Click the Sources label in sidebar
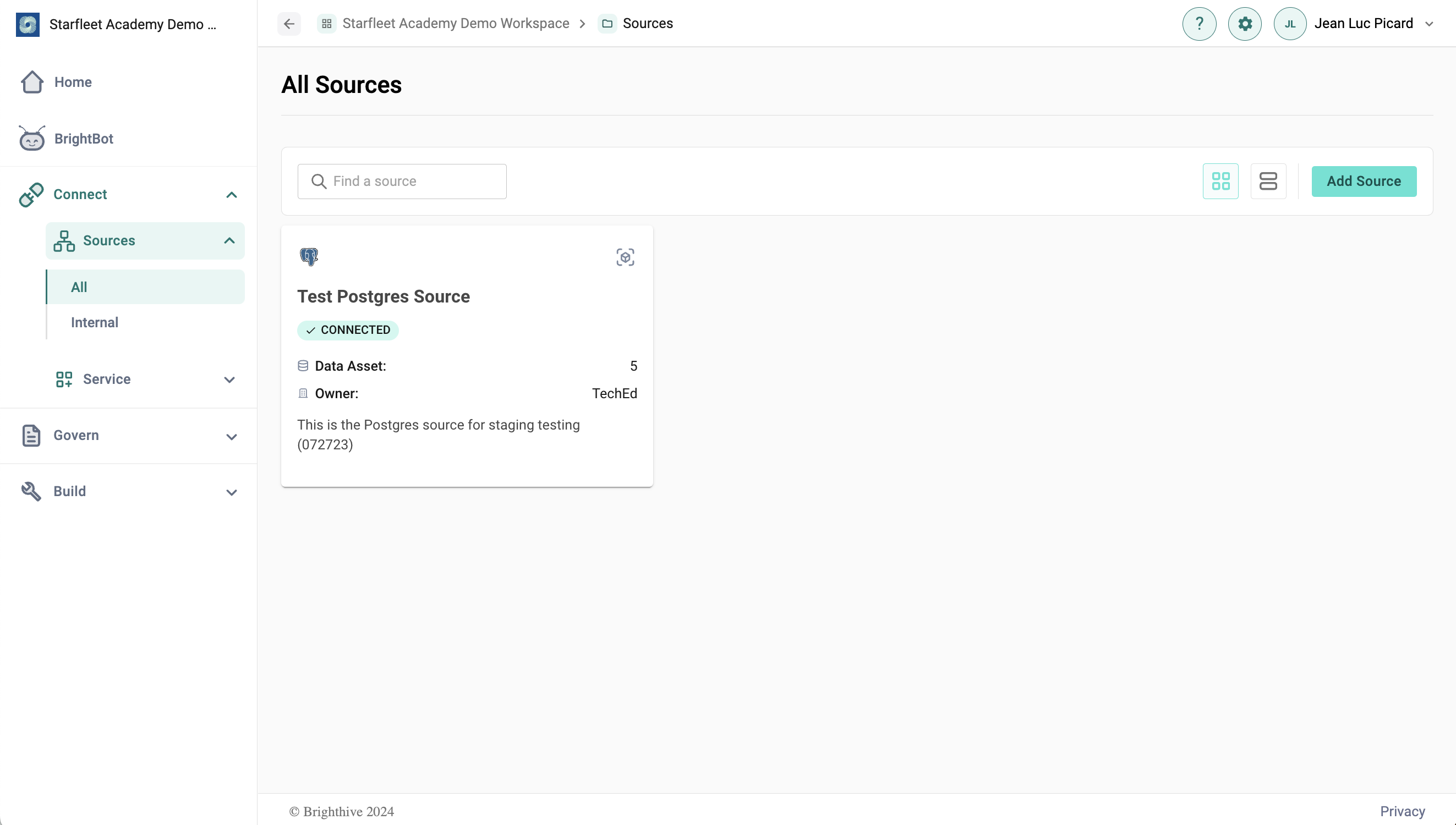Screen dimensions: 1456x825 click(109, 241)
